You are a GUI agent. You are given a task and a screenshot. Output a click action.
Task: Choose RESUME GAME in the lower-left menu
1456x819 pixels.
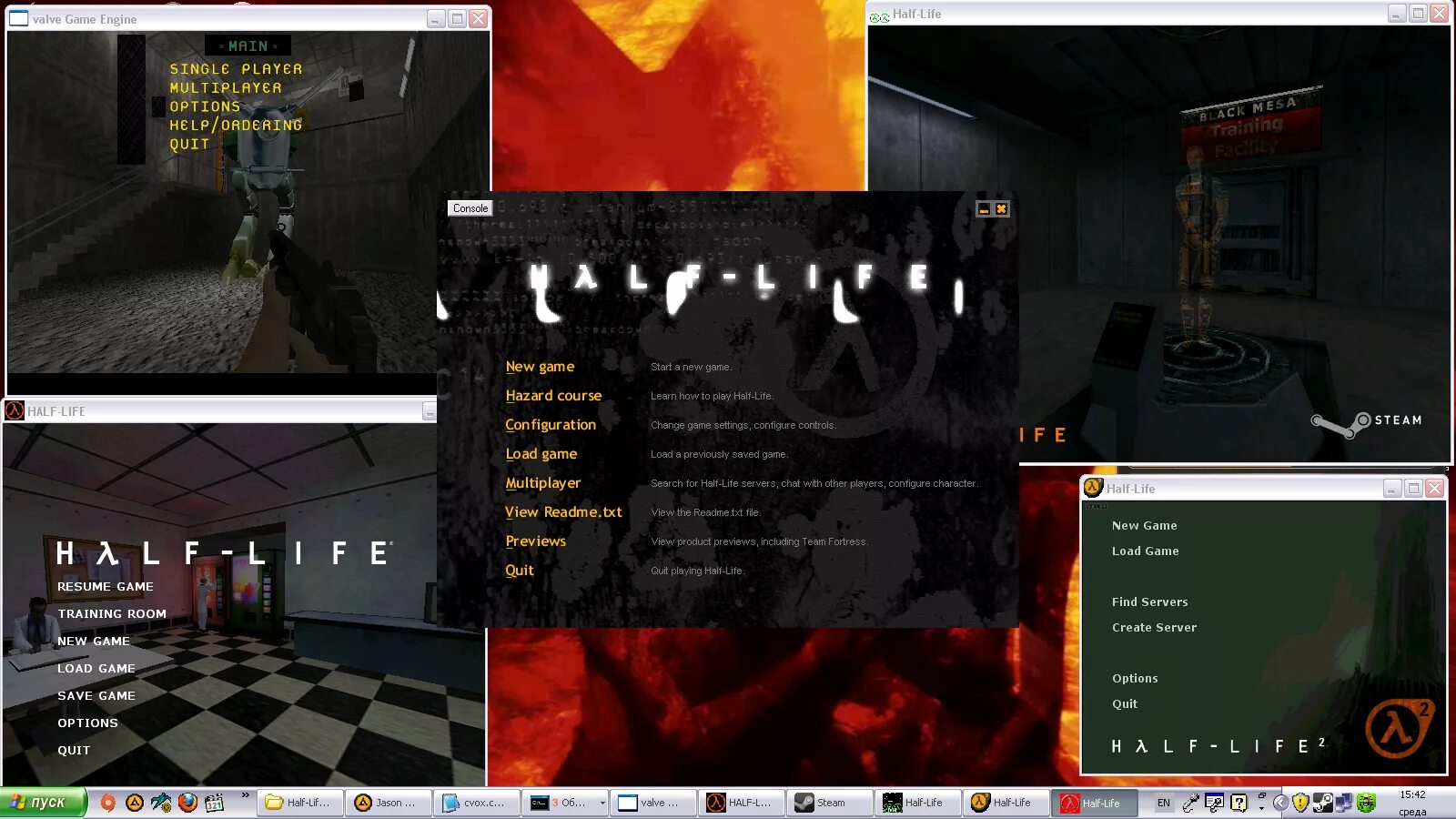point(105,586)
